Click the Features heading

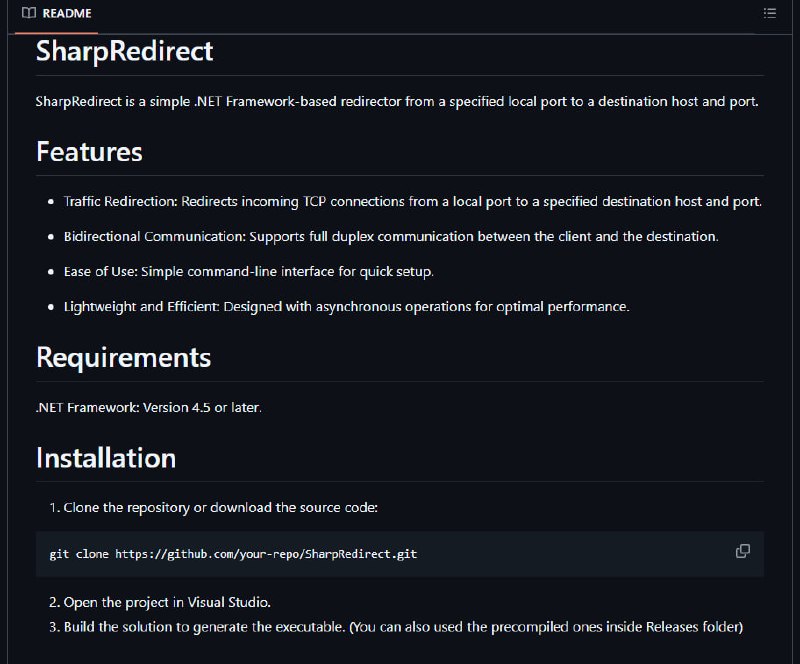(89, 152)
